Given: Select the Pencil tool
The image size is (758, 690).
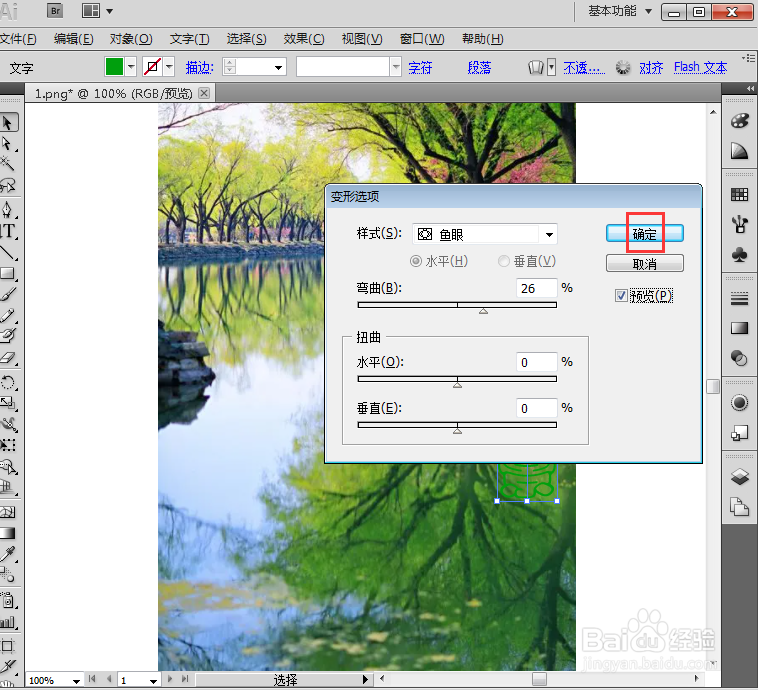Looking at the screenshot, I should [7, 315].
